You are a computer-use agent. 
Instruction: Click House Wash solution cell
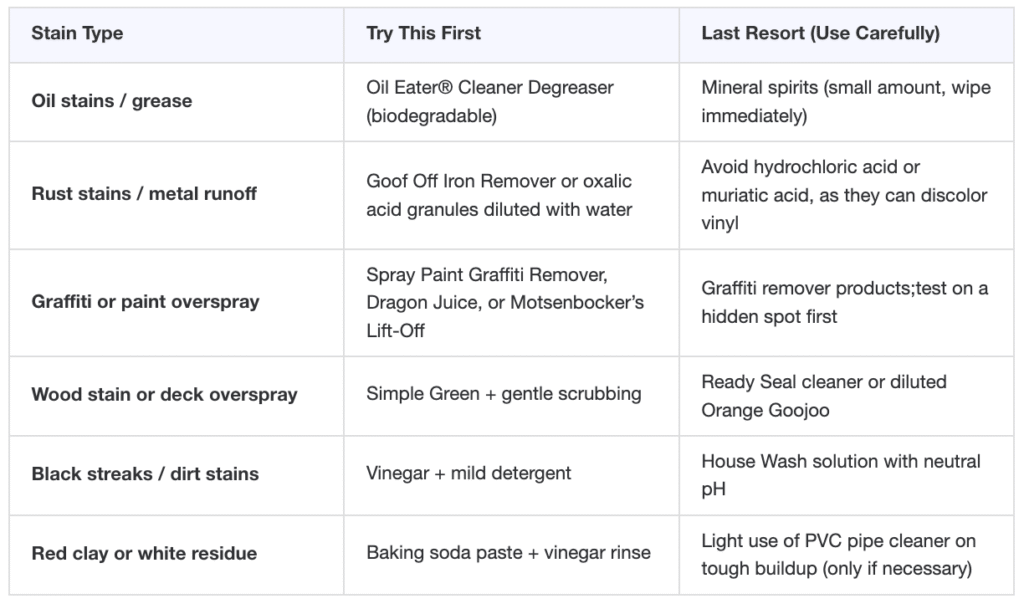(x=840, y=474)
